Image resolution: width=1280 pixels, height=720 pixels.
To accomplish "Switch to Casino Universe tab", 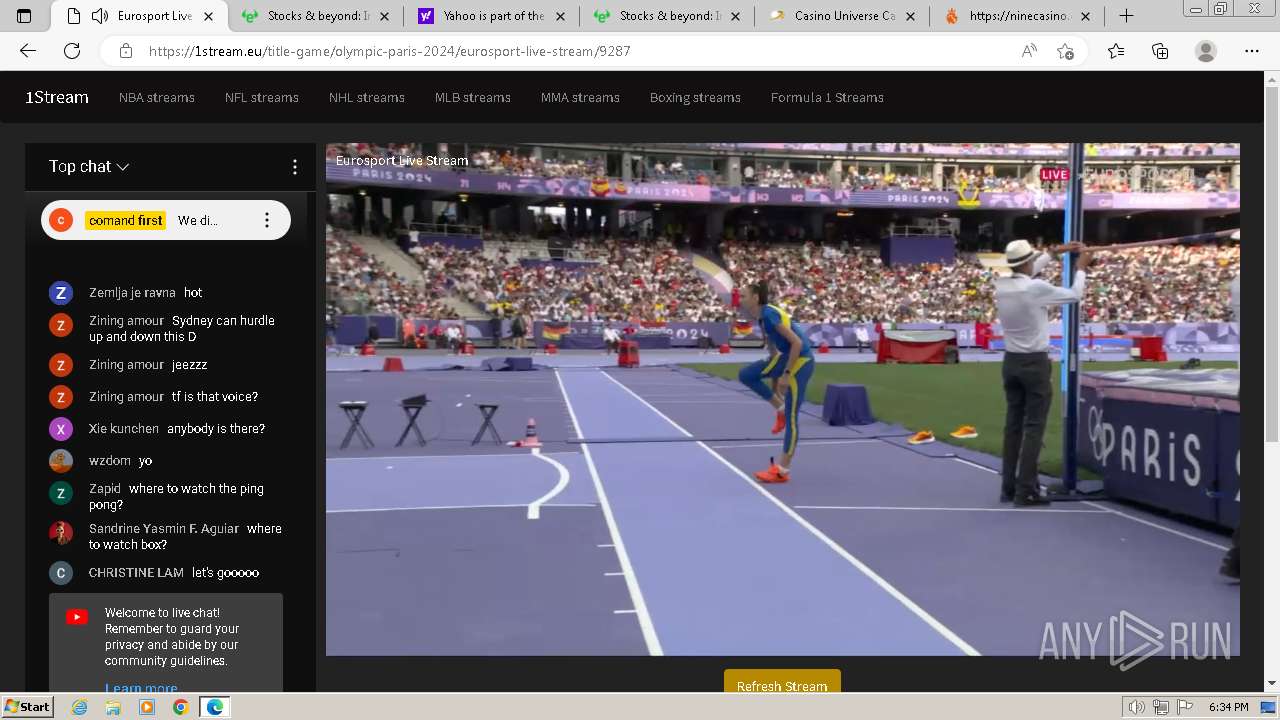I will [845, 16].
